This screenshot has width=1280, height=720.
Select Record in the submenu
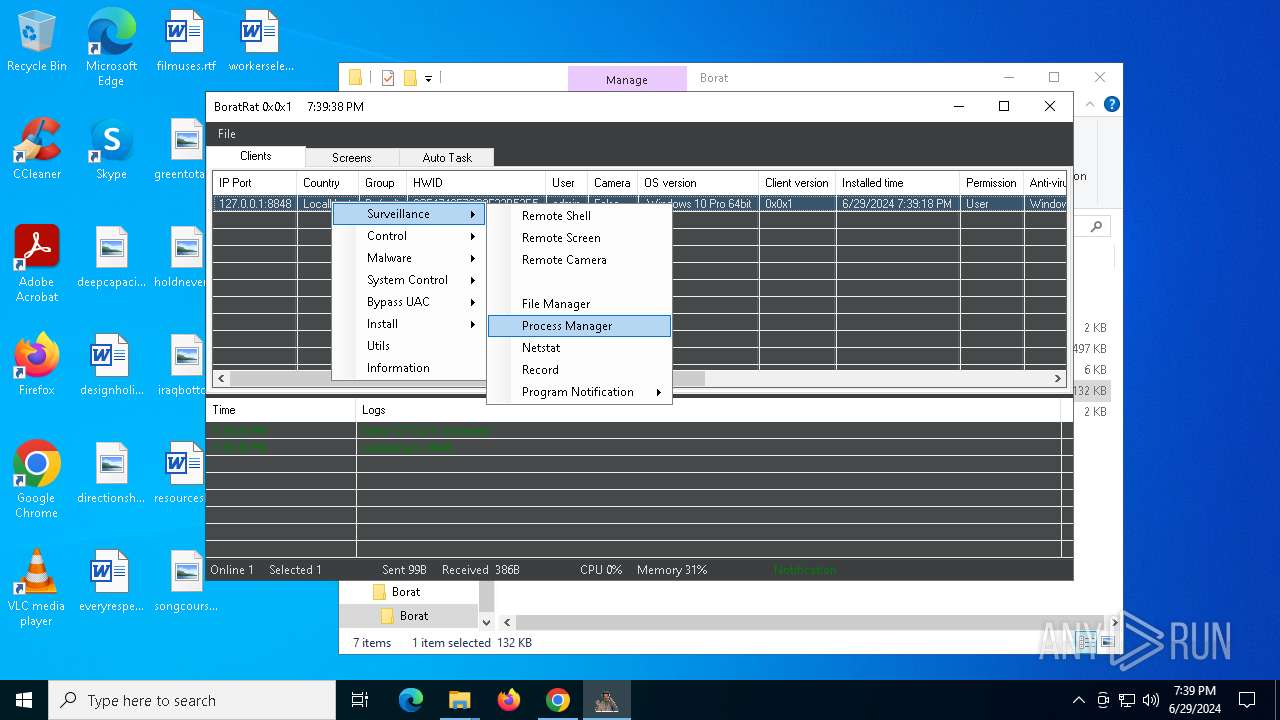coord(579,370)
